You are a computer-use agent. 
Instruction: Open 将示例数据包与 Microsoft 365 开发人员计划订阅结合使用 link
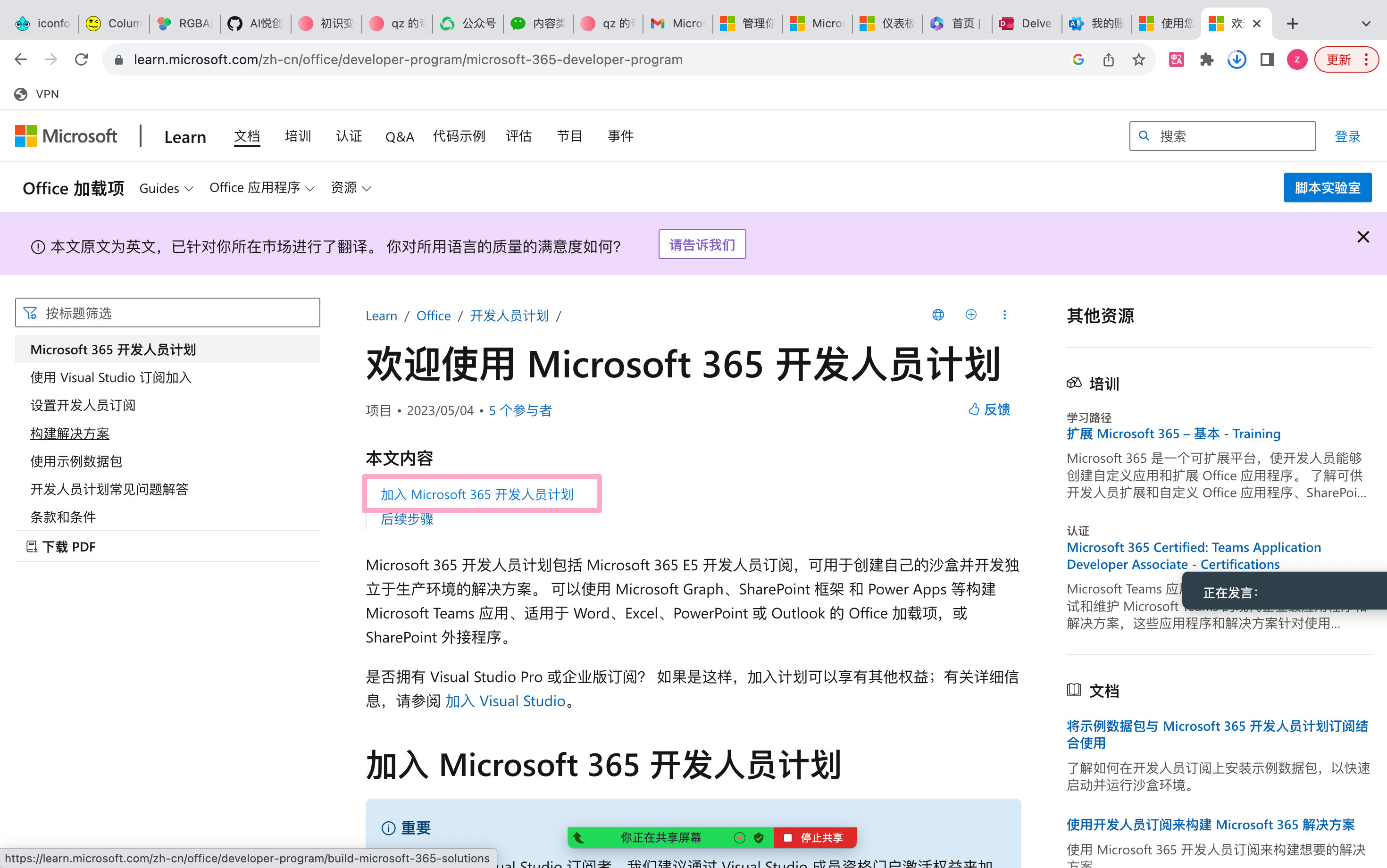tap(1217, 734)
